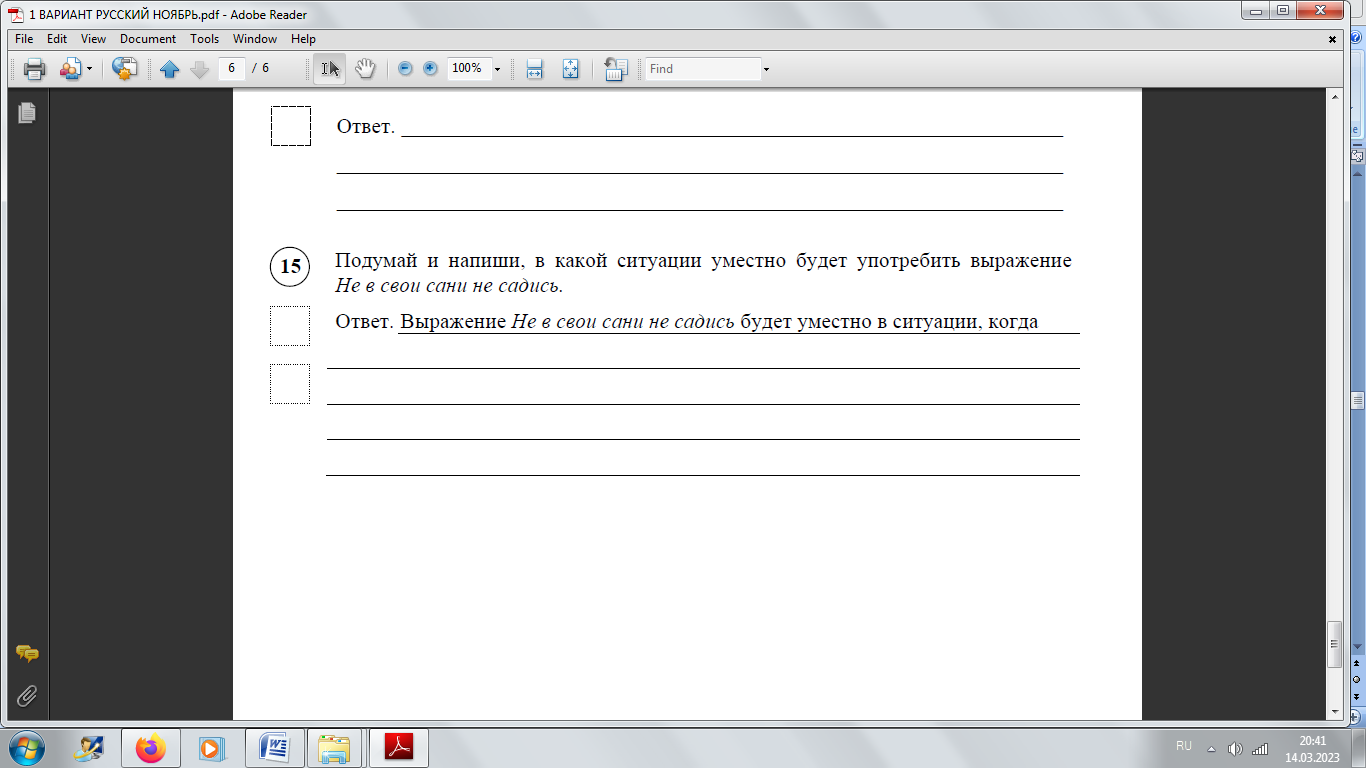Click the document scrollbar down arrow
1366x768 pixels.
(x=1333, y=710)
